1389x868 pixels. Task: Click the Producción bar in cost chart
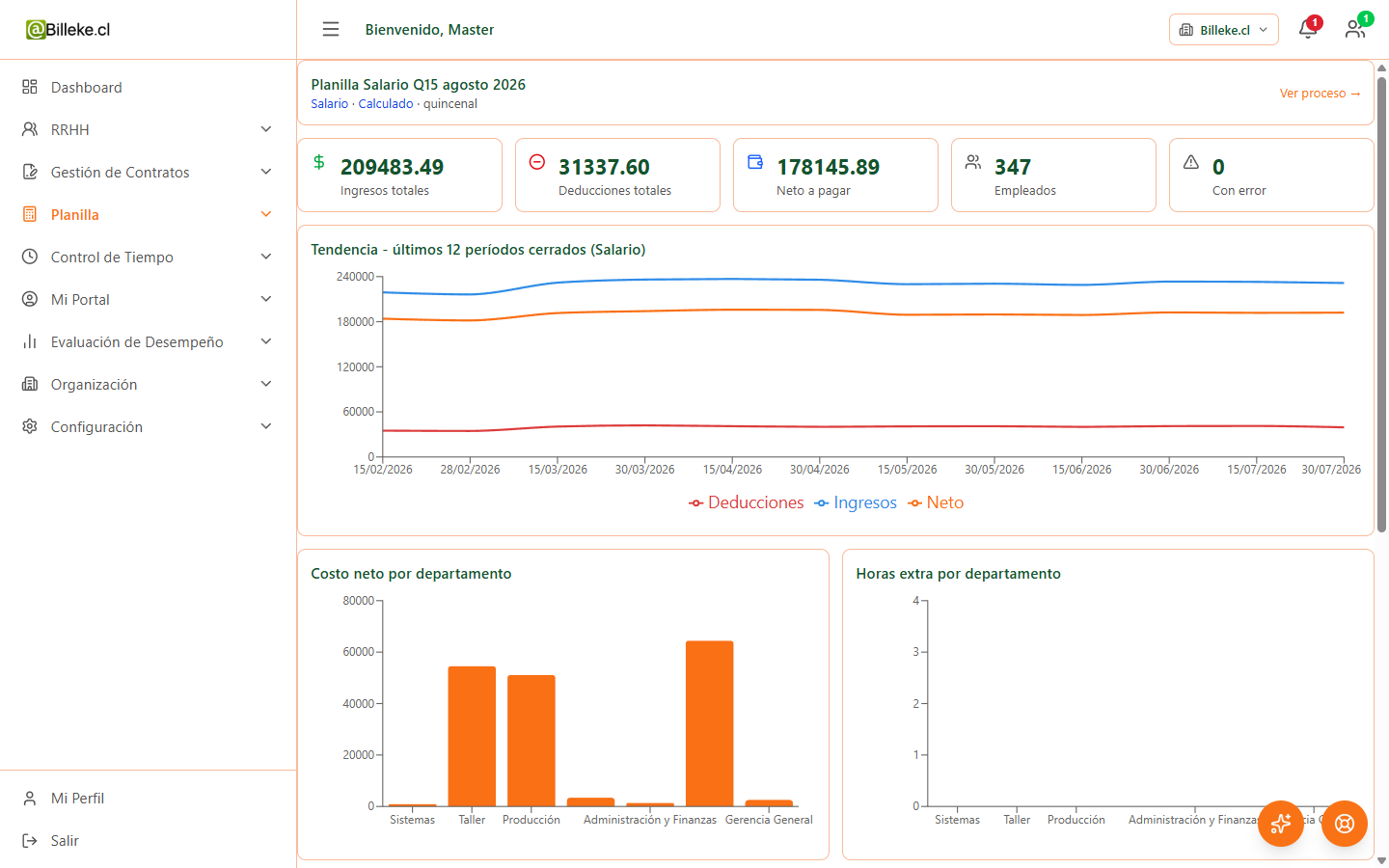531,741
